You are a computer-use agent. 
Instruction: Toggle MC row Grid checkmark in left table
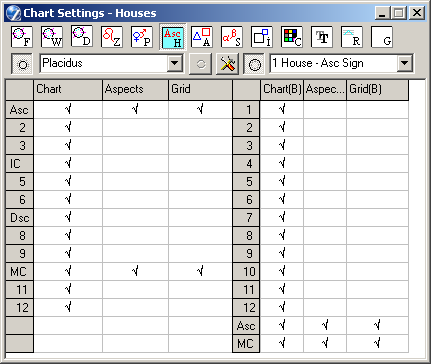pyautogui.click(x=200, y=271)
